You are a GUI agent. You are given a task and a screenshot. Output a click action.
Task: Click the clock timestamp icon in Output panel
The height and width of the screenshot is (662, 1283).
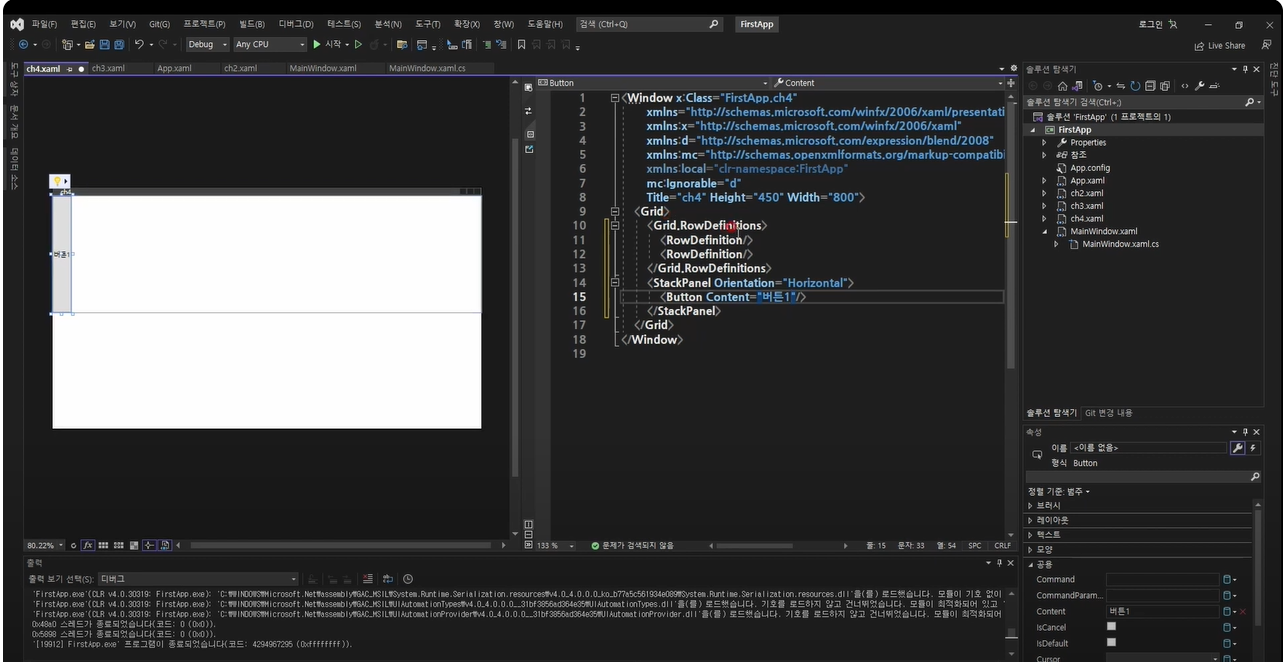pyautogui.click(x=408, y=579)
